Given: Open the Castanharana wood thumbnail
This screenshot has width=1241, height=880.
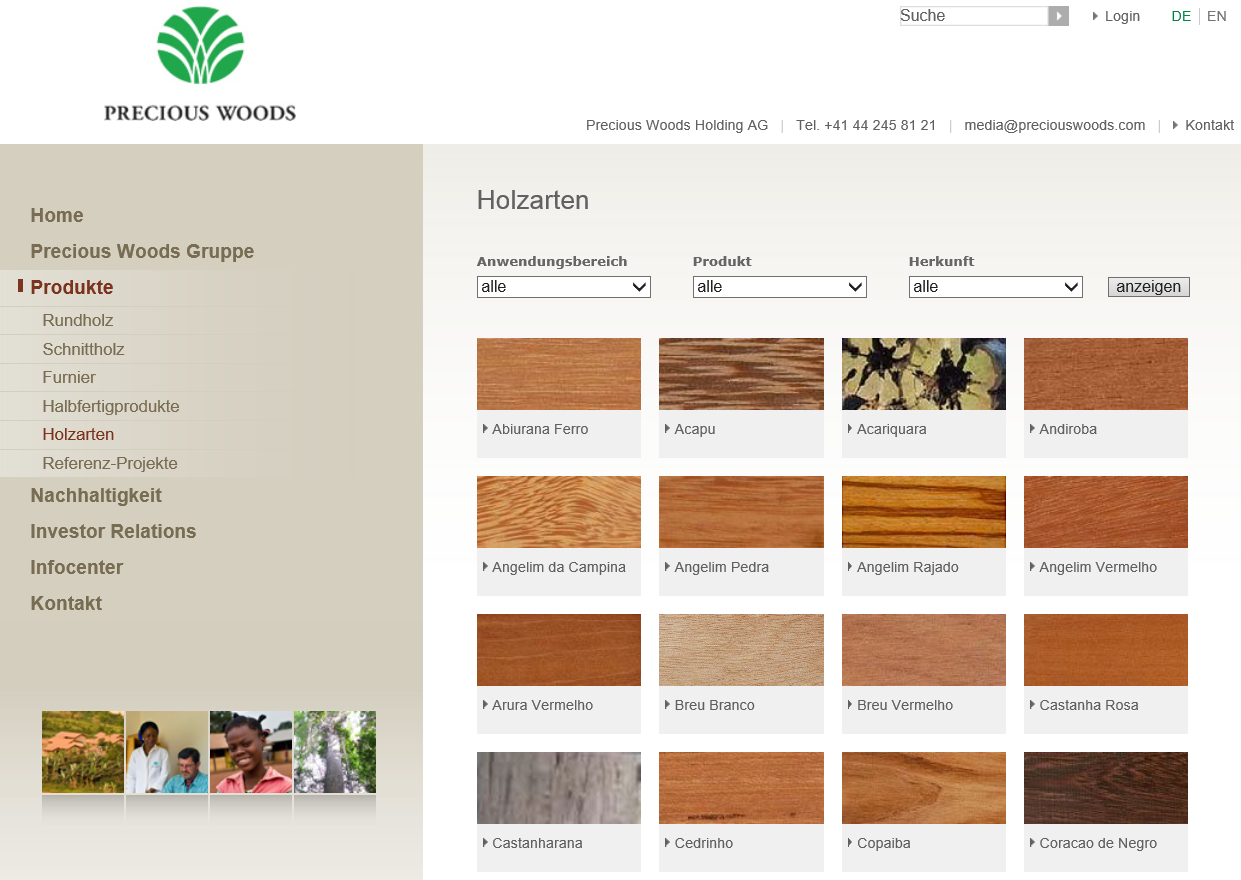Looking at the screenshot, I should [559, 788].
